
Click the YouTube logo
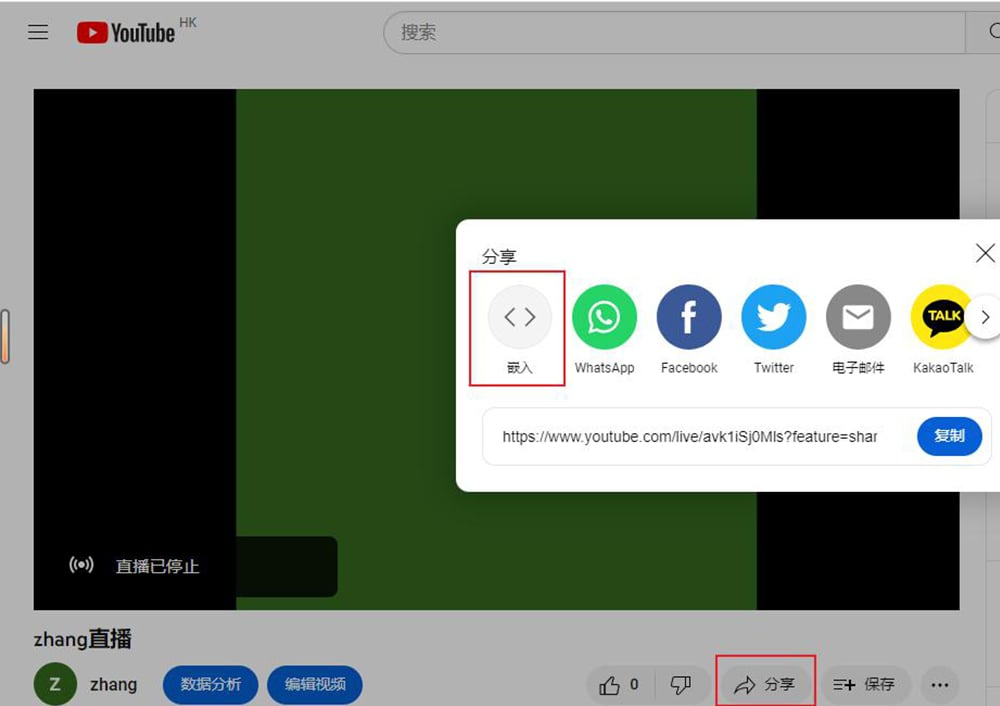click(126, 33)
